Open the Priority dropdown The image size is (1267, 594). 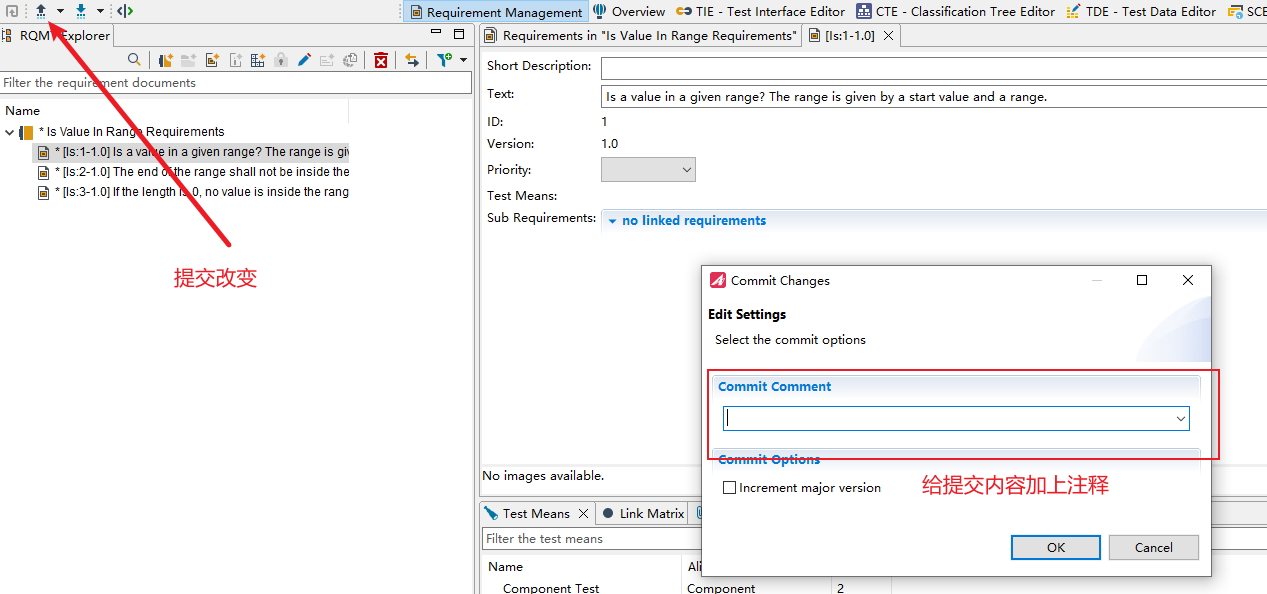point(648,170)
